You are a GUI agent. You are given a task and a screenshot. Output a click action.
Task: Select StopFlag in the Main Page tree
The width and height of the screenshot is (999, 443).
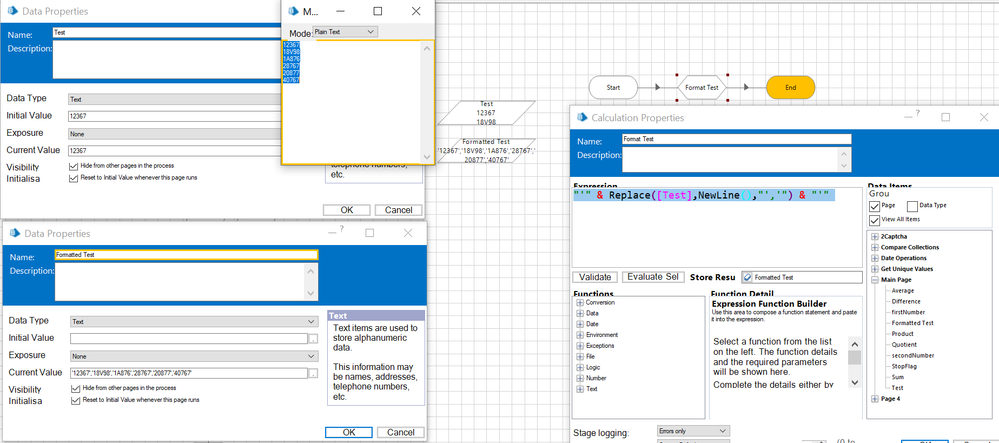(x=906, y=366)
